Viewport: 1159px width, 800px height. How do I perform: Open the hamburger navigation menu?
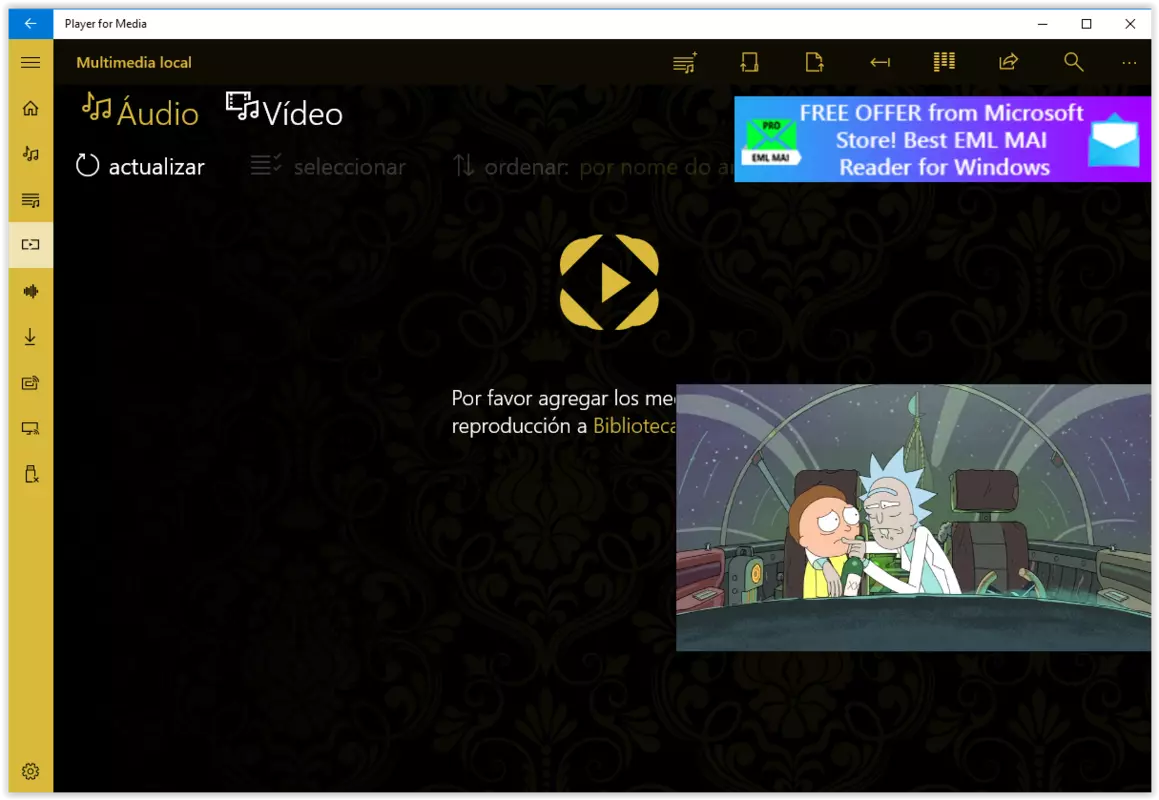30,63
